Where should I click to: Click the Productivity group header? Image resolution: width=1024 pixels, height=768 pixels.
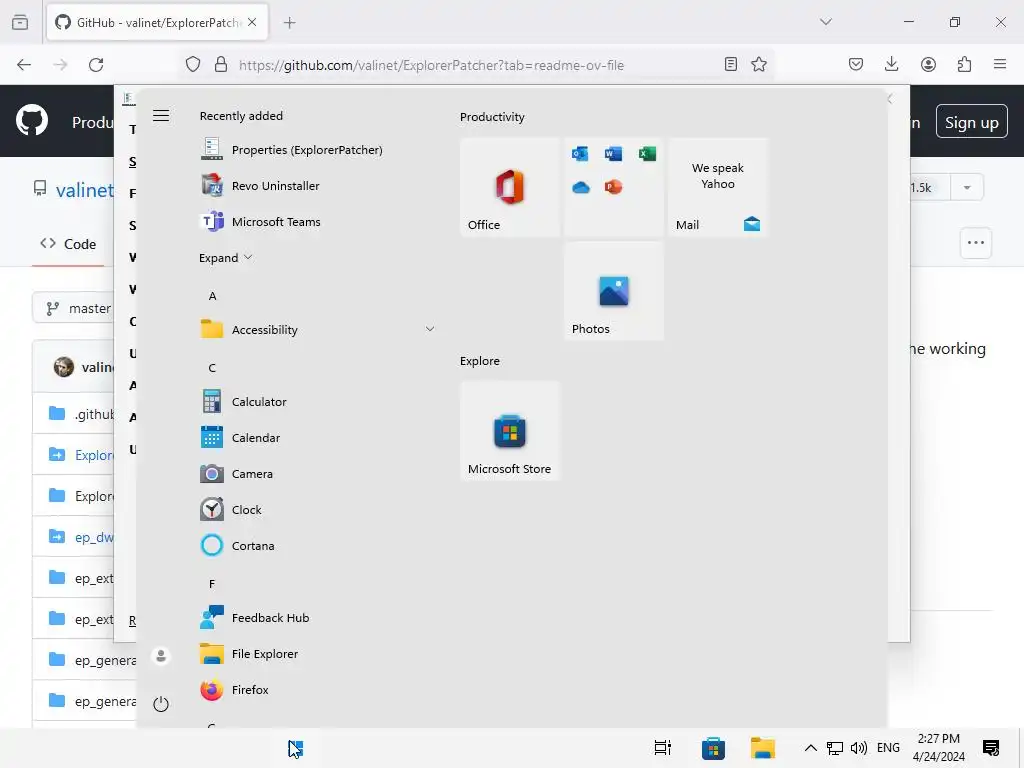pos(492,117)
